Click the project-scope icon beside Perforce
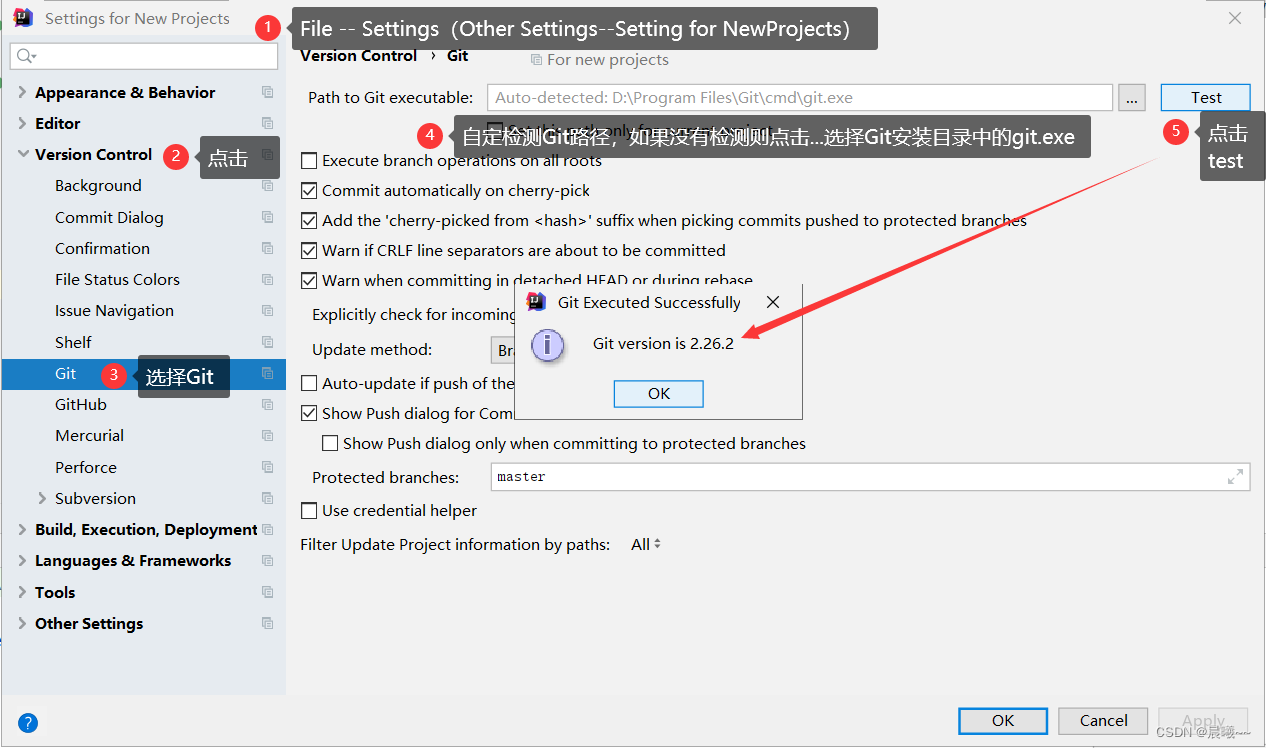 click(x=267, y=467)
